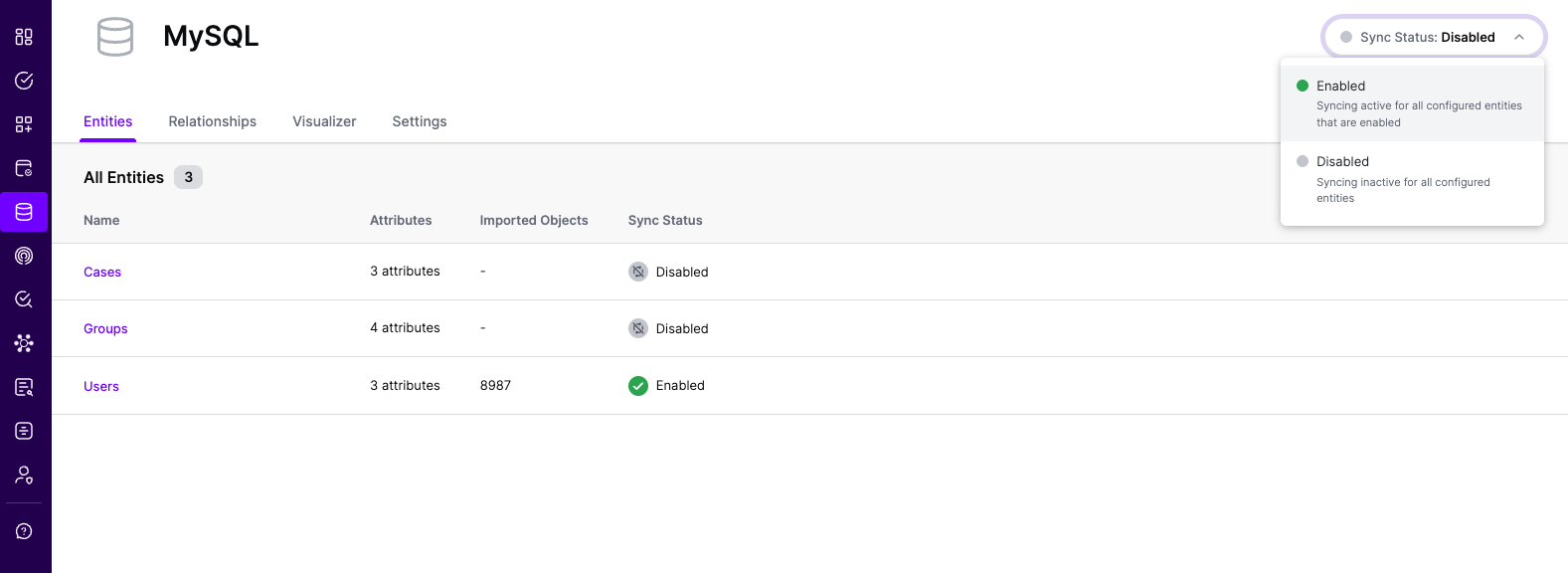Click '3 attributes' in the Cases row
Viewport: 1568px width, 573px height.
(x=405, y=271)
